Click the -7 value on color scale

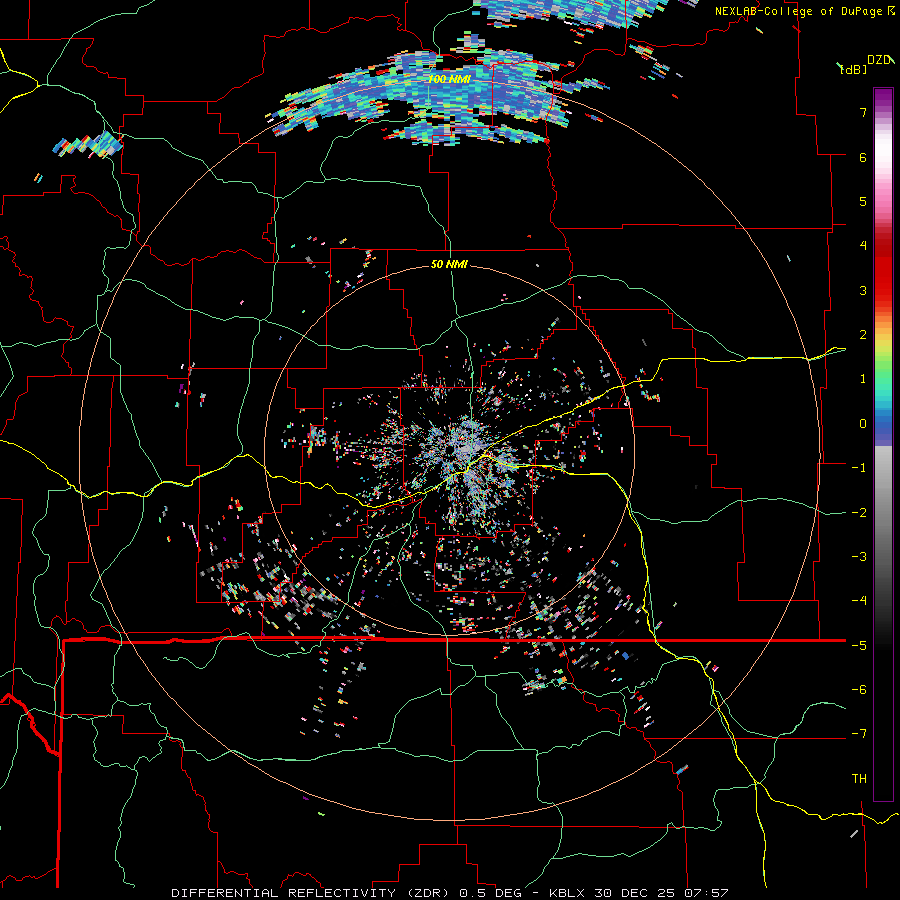pos(859,734)
